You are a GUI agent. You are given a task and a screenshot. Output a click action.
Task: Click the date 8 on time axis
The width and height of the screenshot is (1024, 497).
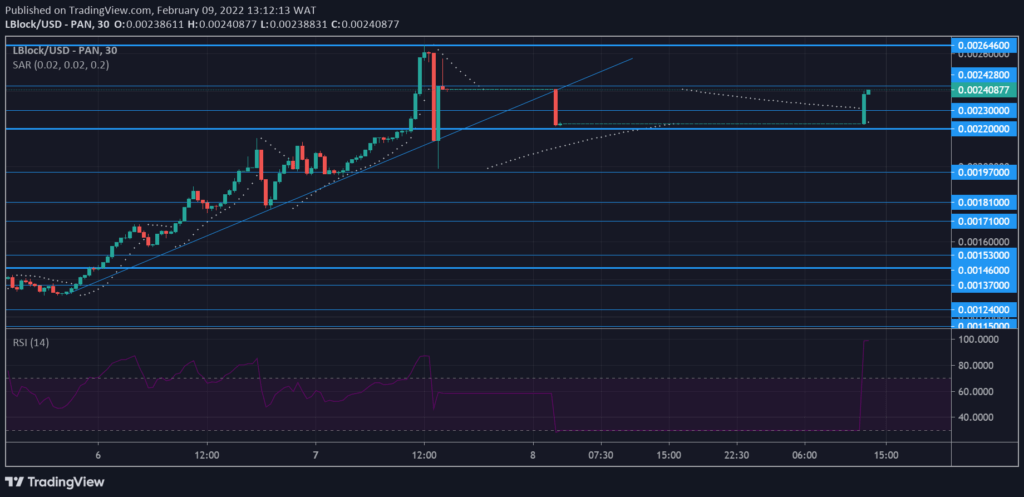coord(533,455)
